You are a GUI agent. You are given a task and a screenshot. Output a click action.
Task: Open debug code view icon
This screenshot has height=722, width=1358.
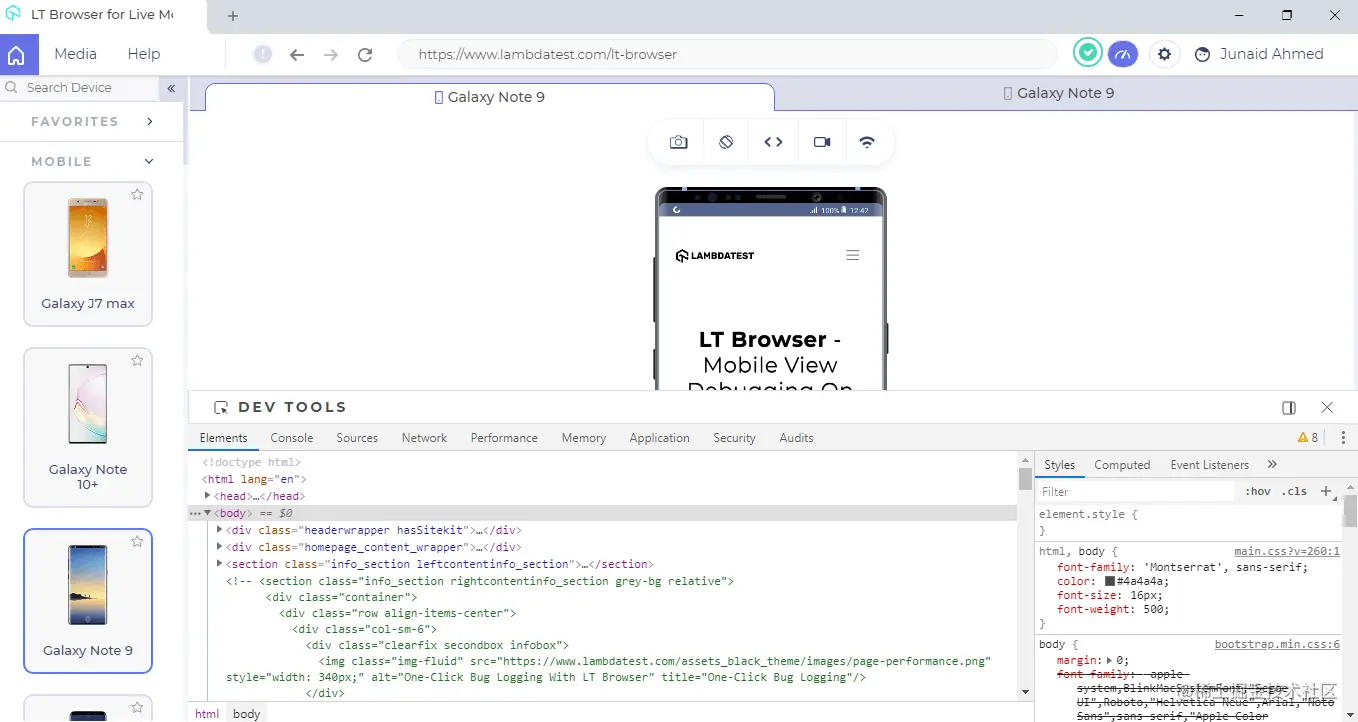click(x=773, y=142)
